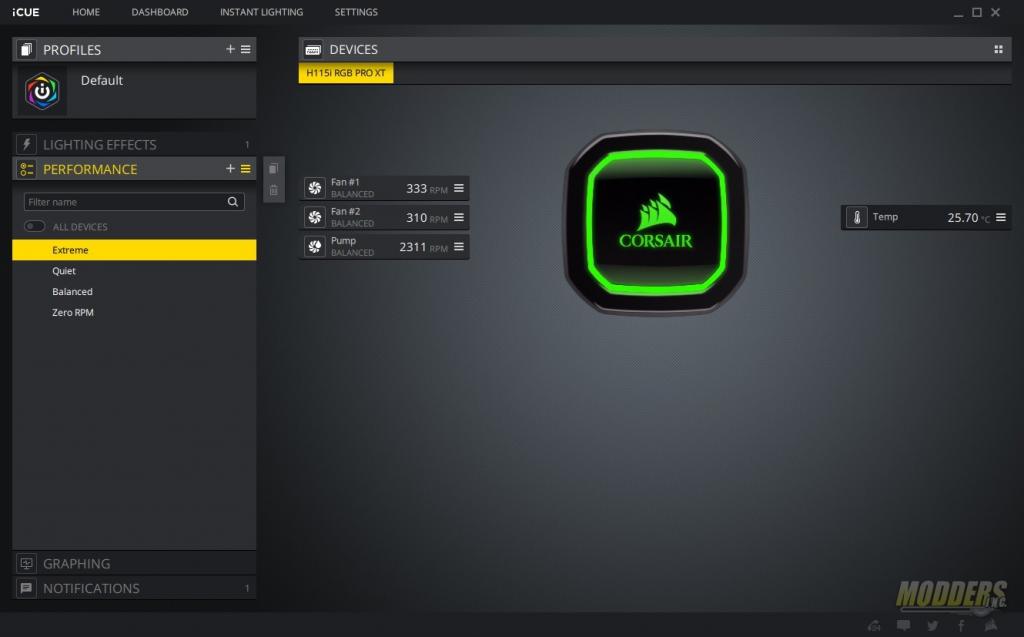The height and width of the screenshot is (637, 1024).
Task: Click the Pump fan icon
Action: (x=315, y=246)
